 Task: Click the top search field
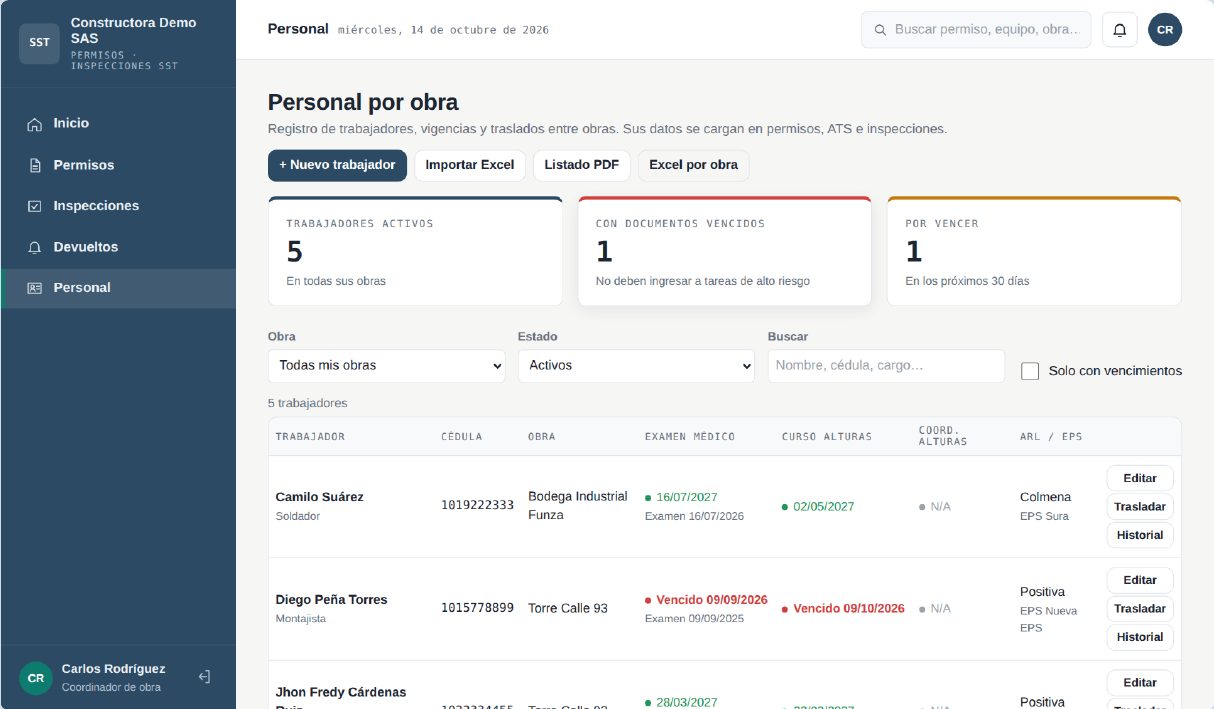click(x=976, y=30)
